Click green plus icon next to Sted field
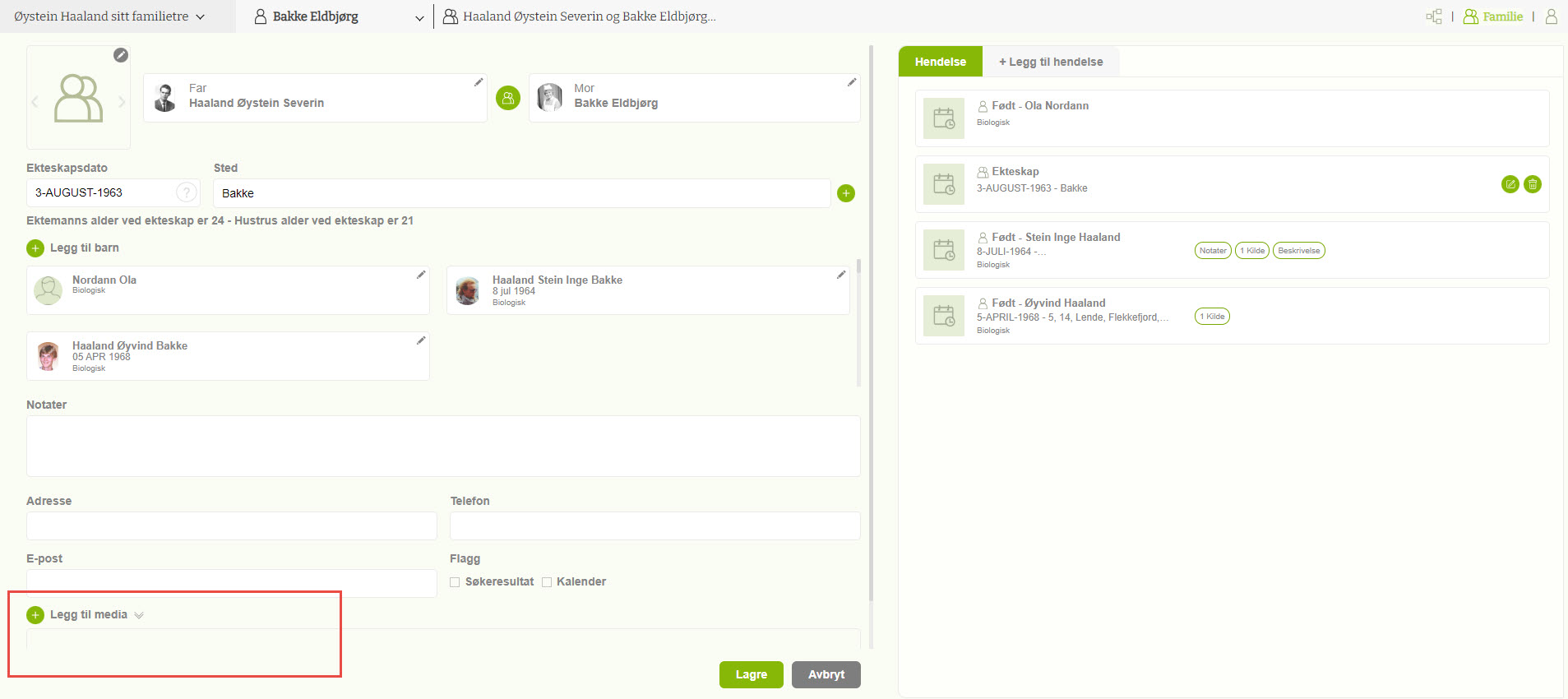This screenshot has width=1568, height=699. tap(845, 193)
